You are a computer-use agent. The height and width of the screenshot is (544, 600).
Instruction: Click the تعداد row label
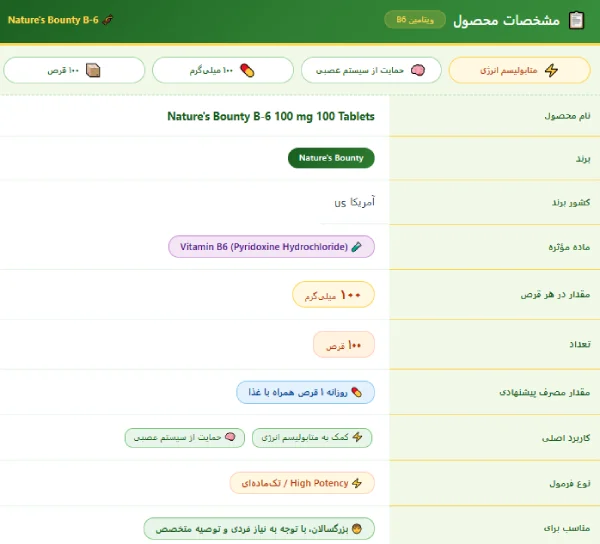coord(580,344)
